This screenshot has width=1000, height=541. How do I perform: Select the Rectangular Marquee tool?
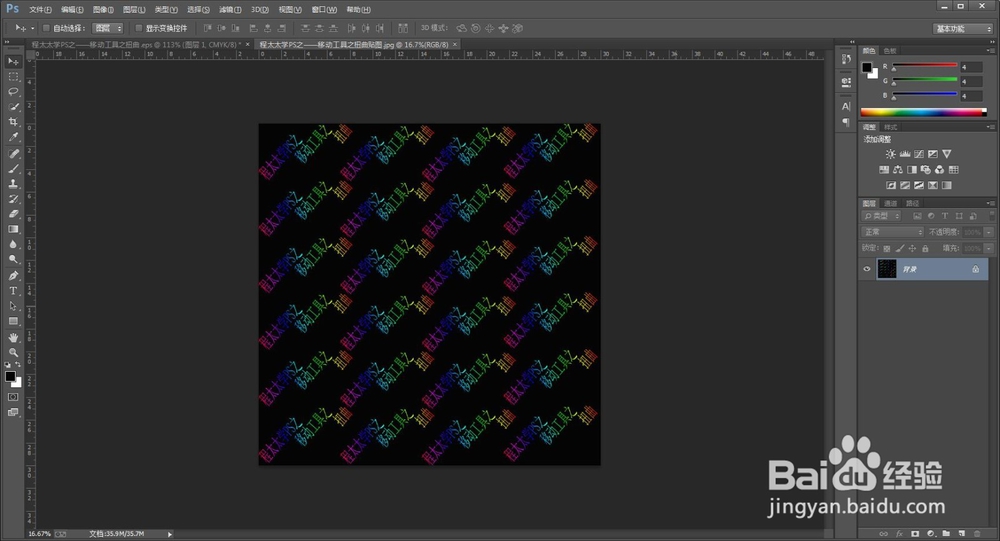pos(13,77)
